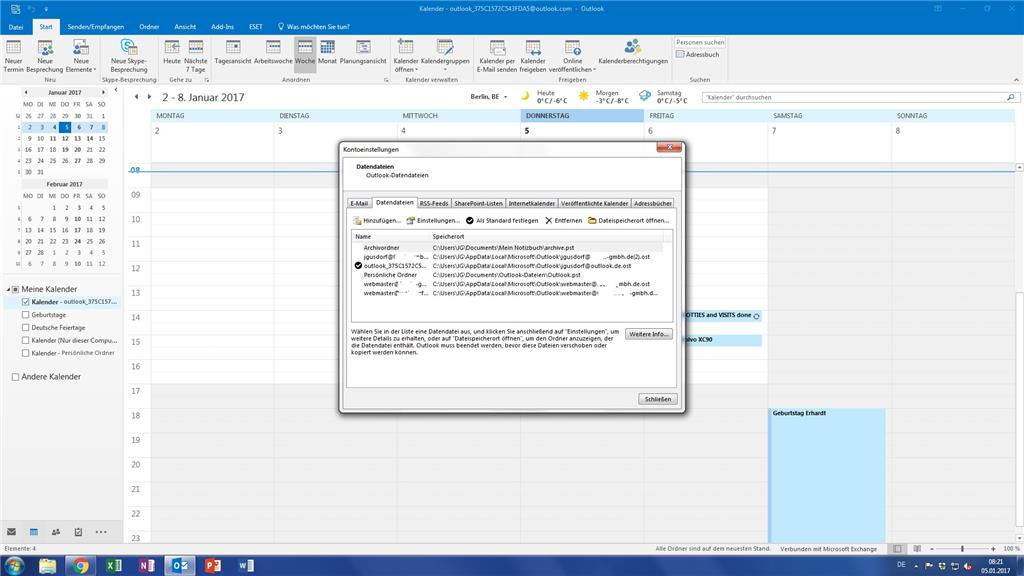Open Neue Elemente in the ribbon
Viewport: 1024px width, 576px height.
pos(81,56)
